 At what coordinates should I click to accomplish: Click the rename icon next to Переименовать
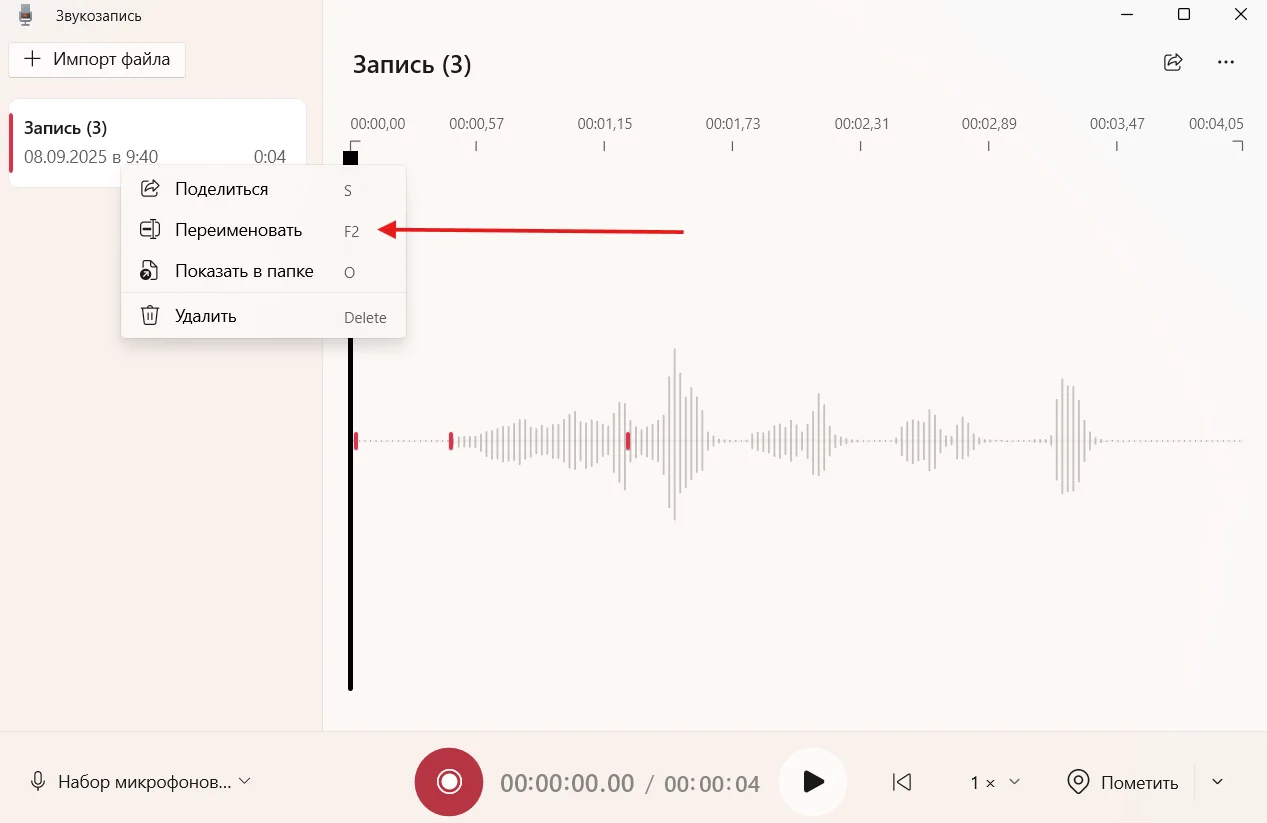pos(149,230)
